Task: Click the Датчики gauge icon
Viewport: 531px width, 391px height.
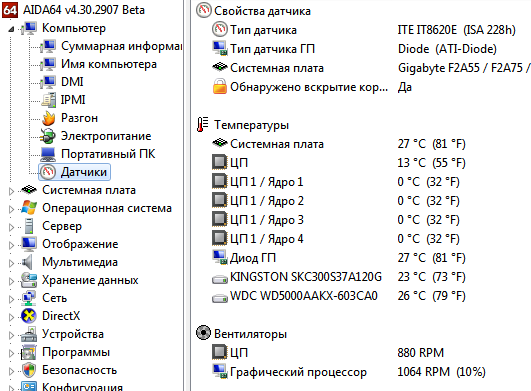Action: click(x=48, y=172)
